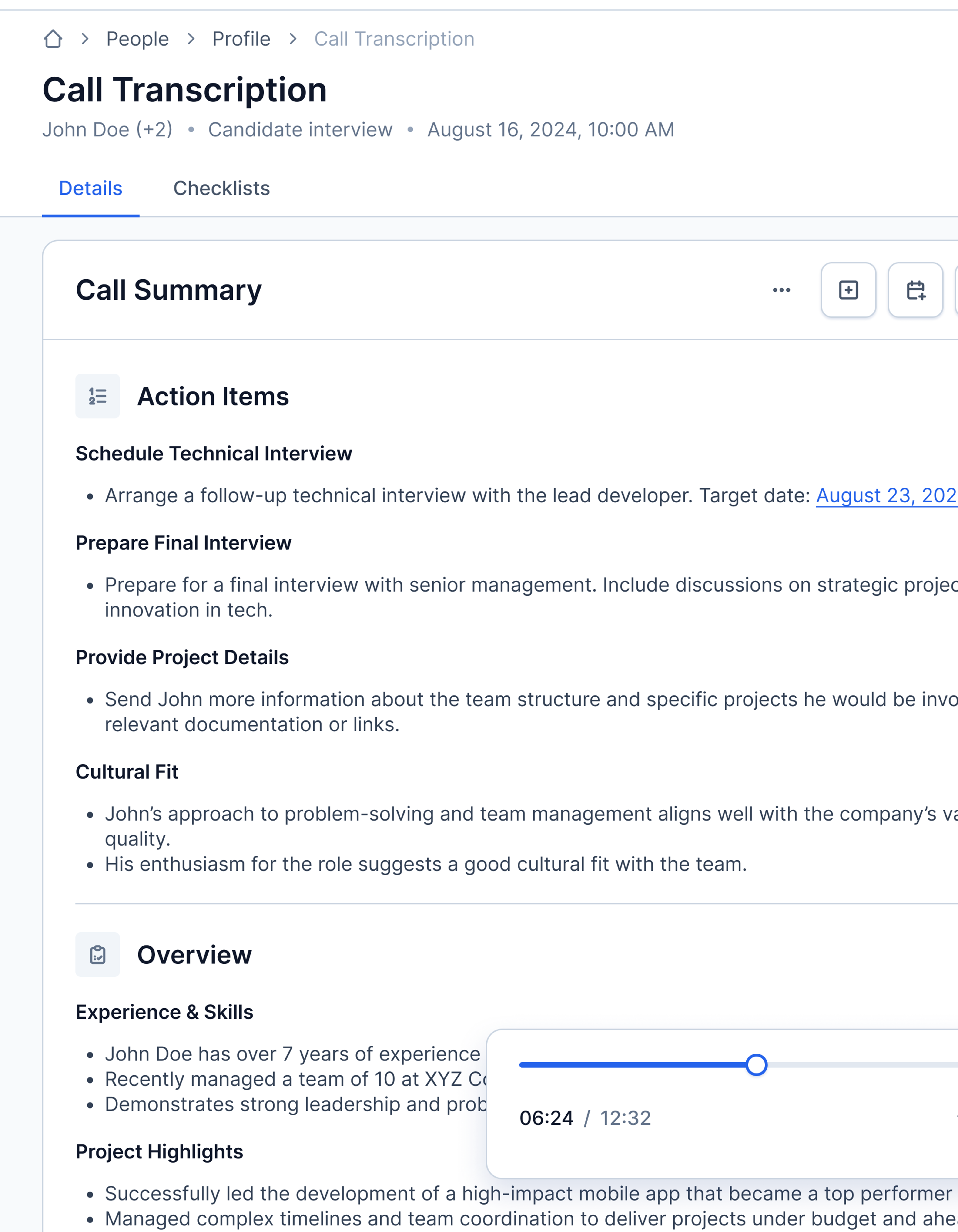The width and height of the screenshot is (958, 1232).
Task: Click Call Transcription breadcrumb item
Action: (x=394, y=39)
